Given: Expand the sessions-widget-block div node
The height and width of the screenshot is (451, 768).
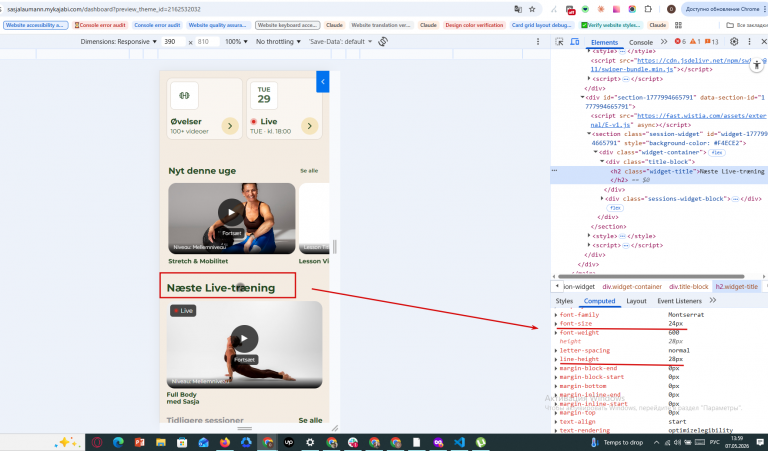Looking at the screenshot, I should pyautogui.click(x=602, y=198).
